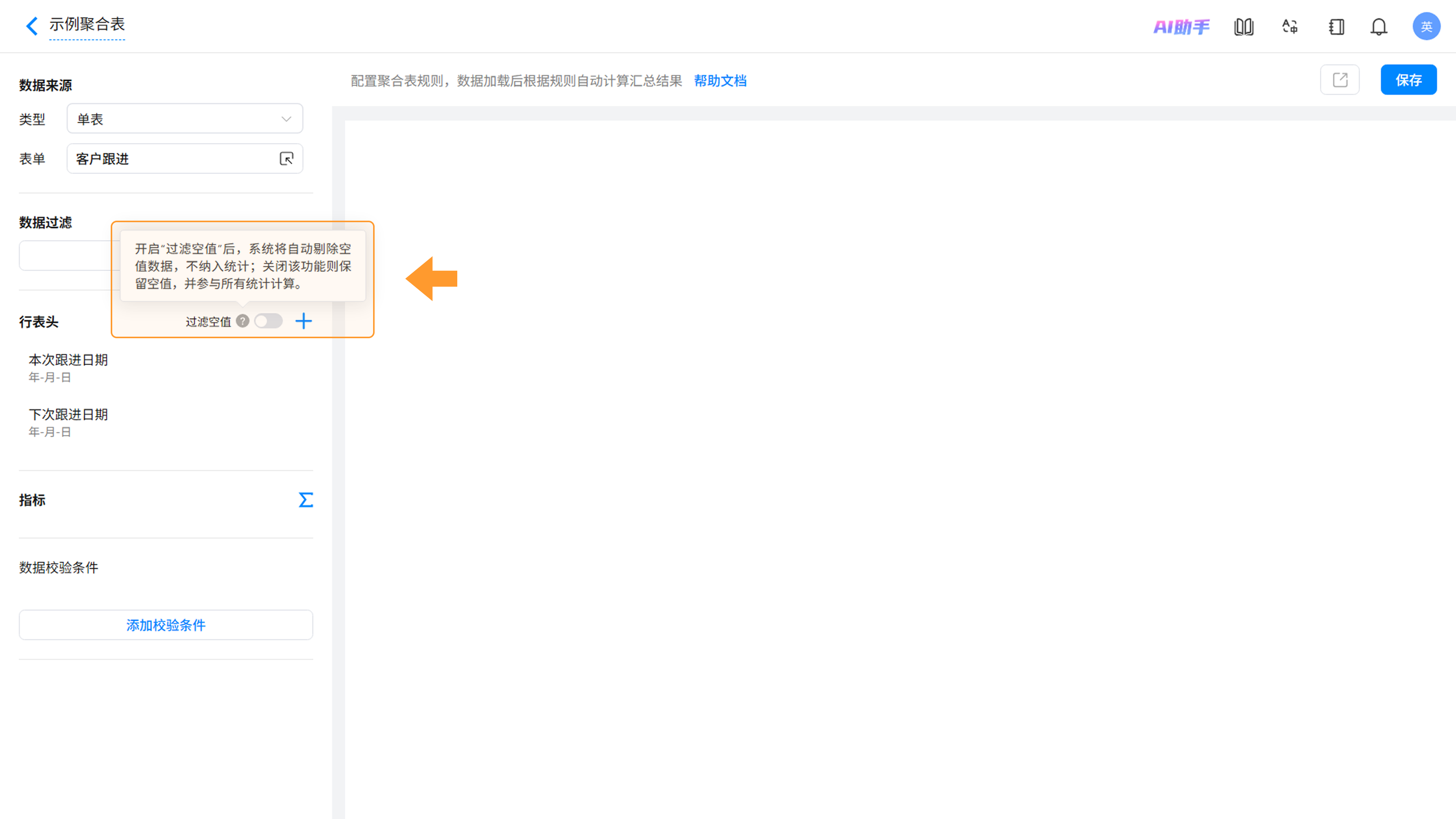Image resolution: width=1456 pixels, height=819 pixels.
Task: Click the form picker icon in 客户跟进
Action: pyautogui.click(x=287, y=159)
